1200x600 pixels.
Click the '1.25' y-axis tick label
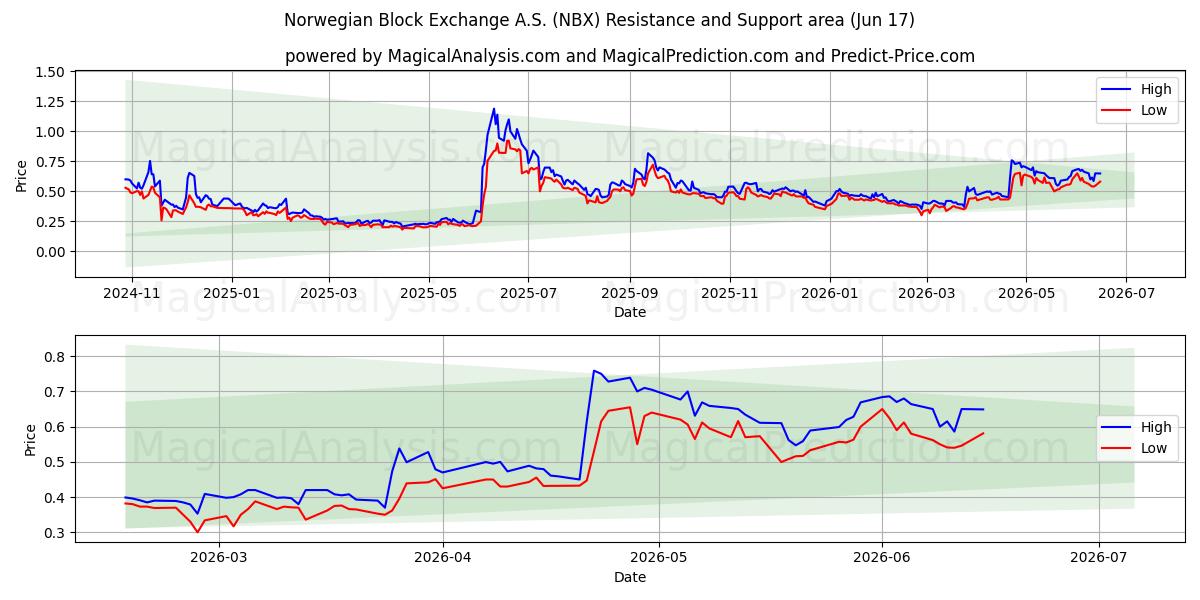(x=50, y=102)
